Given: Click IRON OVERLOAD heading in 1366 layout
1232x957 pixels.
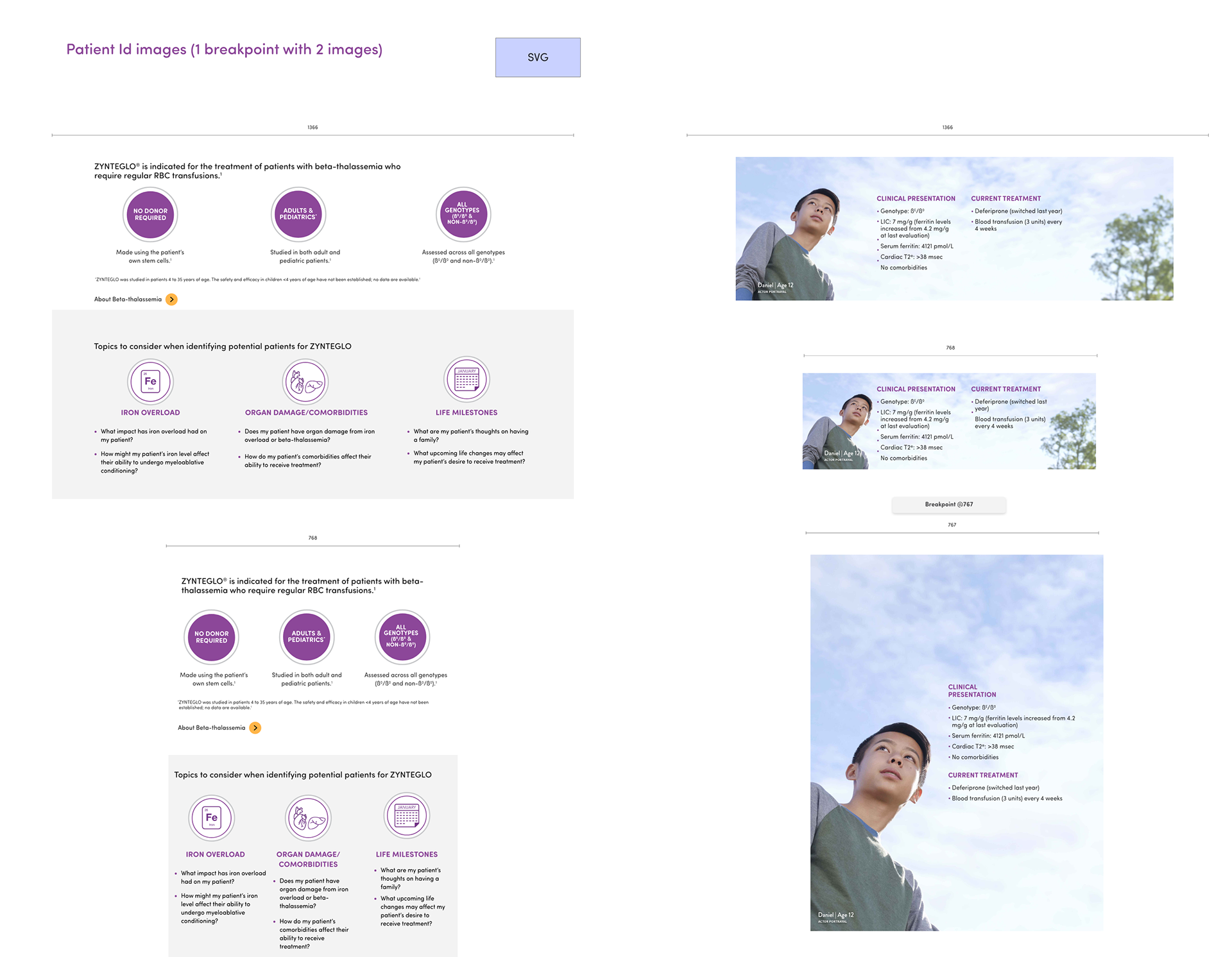Looking at the screenshot, I should (x=150, y=412).
